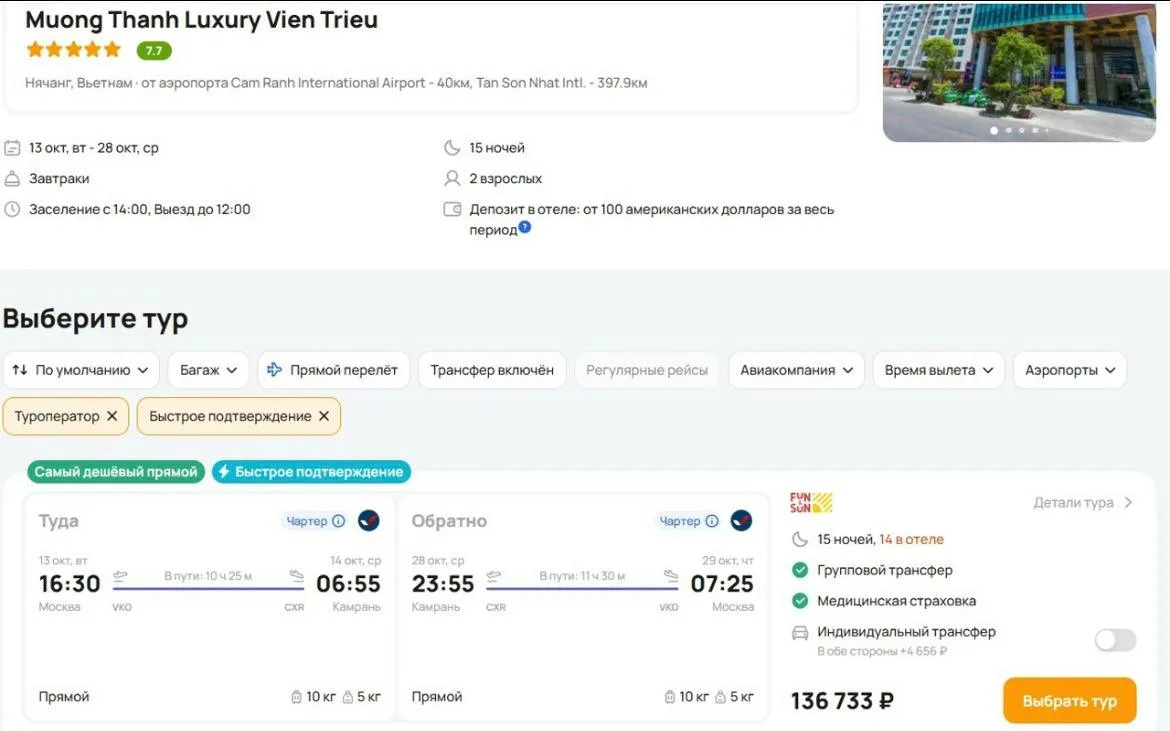Screen dimensions: 1170x731
Task: Open the Время вылета dropdown
Action: (x=939, y=370)
